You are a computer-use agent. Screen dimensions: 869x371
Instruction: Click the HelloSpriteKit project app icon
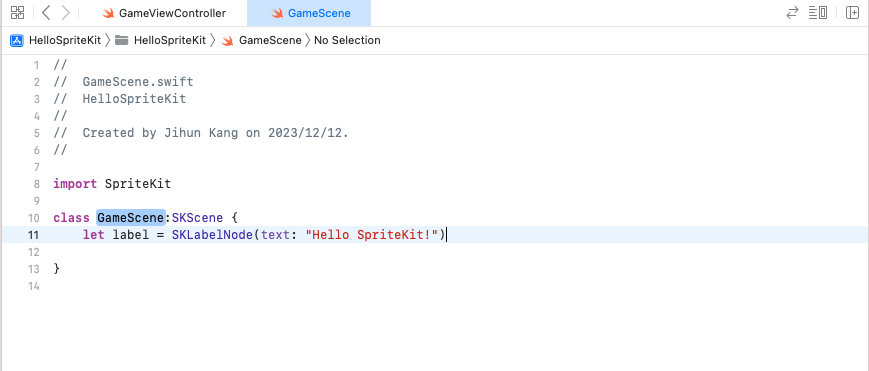click(x=17, y=40)
